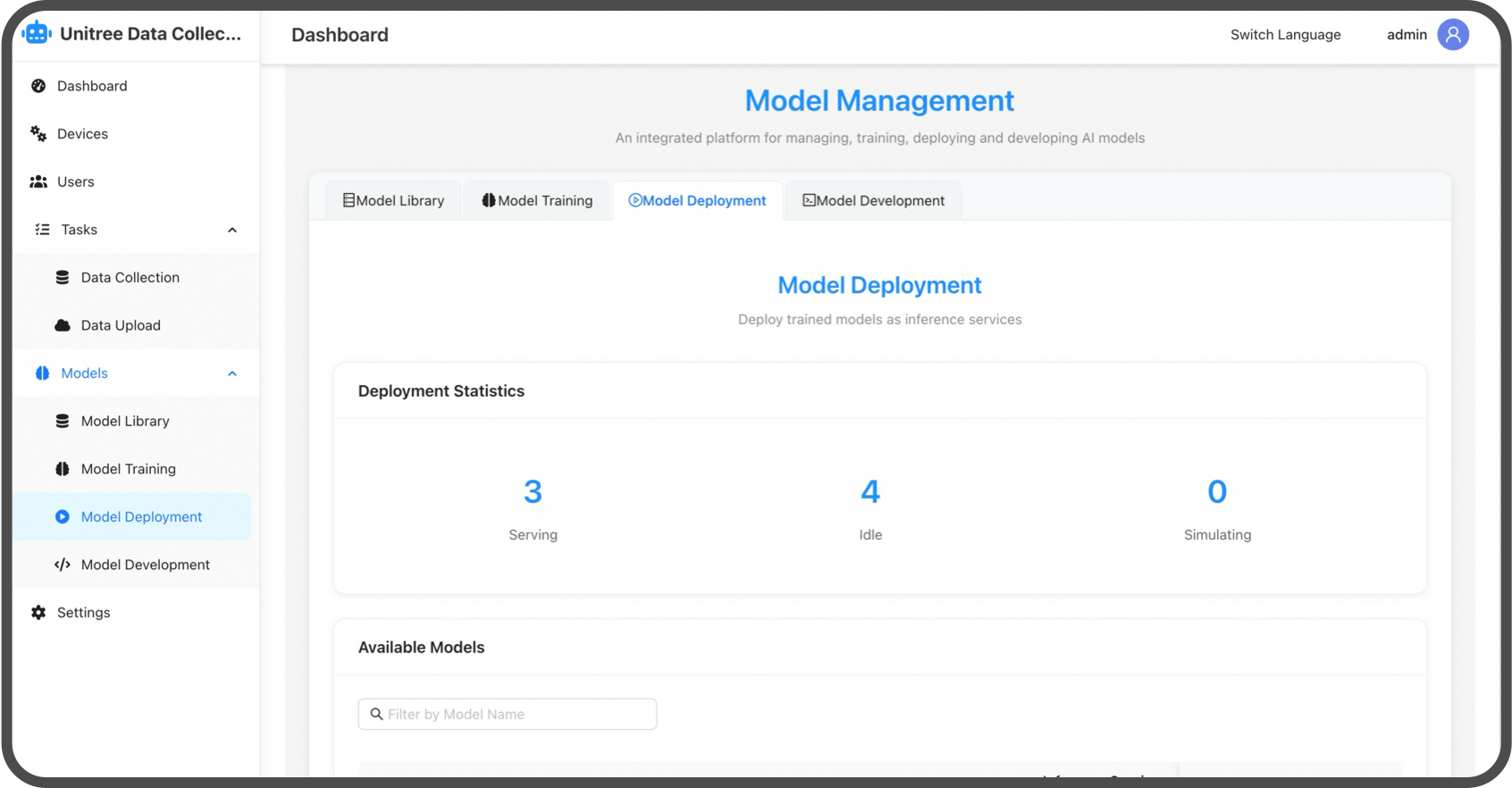Click the Devices gears icon

tap(38, 134)
